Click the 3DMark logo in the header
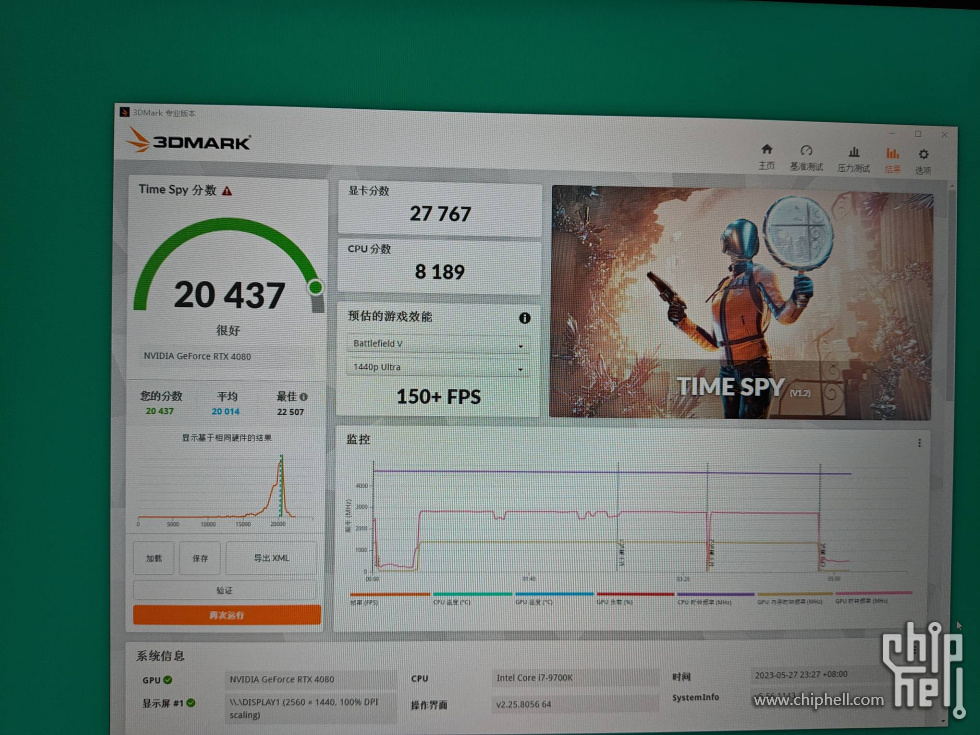Viewport: 980px width, 735px height. click(x=188, y=141)
